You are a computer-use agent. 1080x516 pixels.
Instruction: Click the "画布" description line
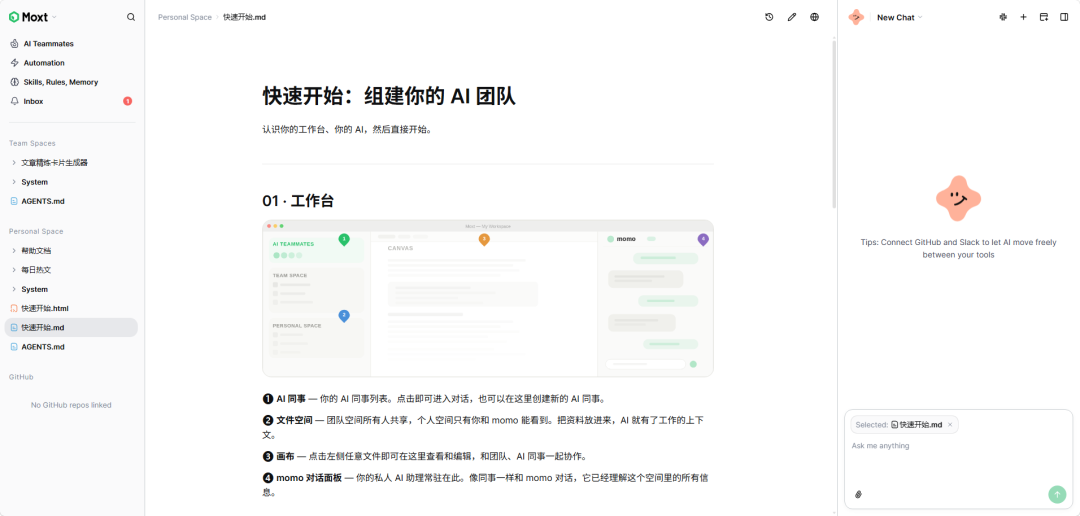point(424,456)
